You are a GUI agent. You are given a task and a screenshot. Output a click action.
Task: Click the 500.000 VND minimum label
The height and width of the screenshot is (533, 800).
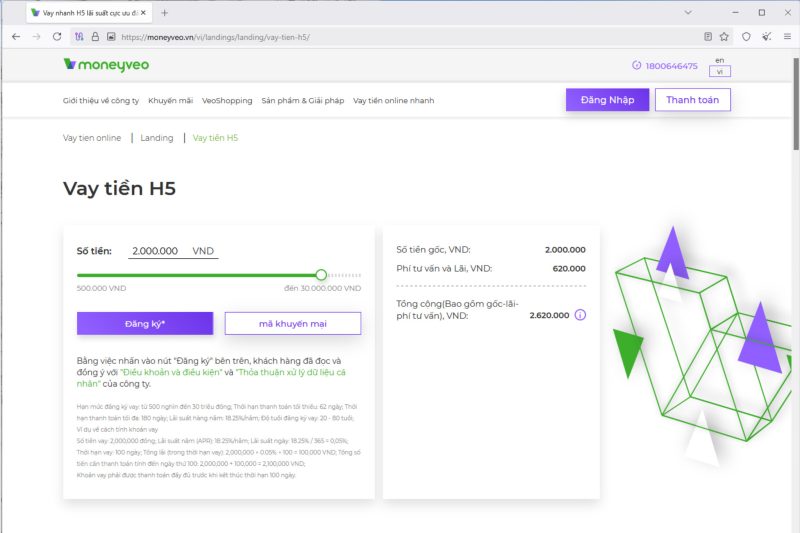click(x=101, y=288)
